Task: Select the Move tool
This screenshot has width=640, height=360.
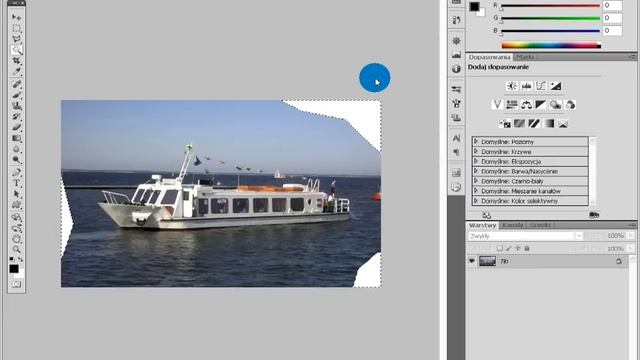Action: tap(16, 18)
